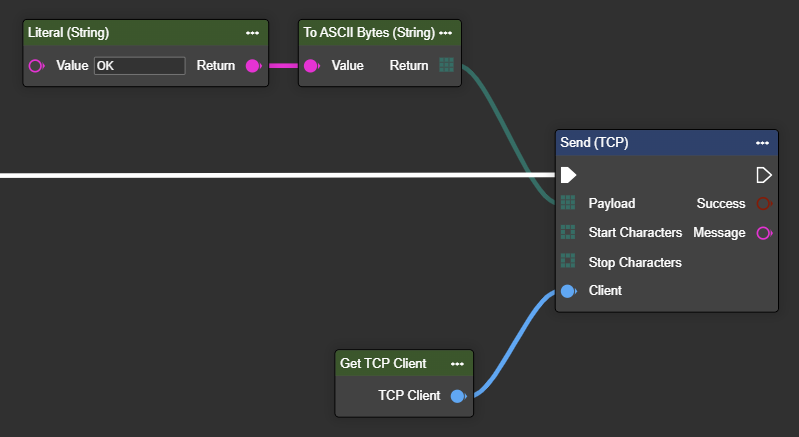Select the Get TCP Client node header
This screenshot has height=437, width=799.
pos(385,363)
